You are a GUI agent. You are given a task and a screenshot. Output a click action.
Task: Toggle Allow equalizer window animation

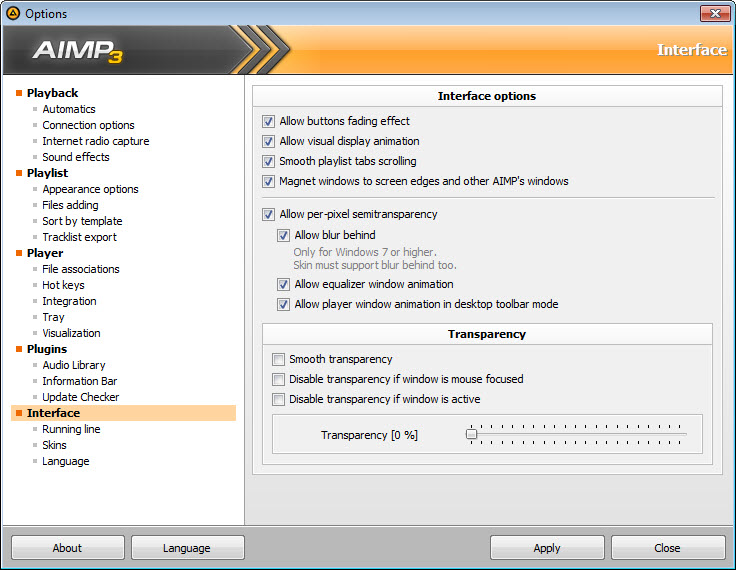283,285
